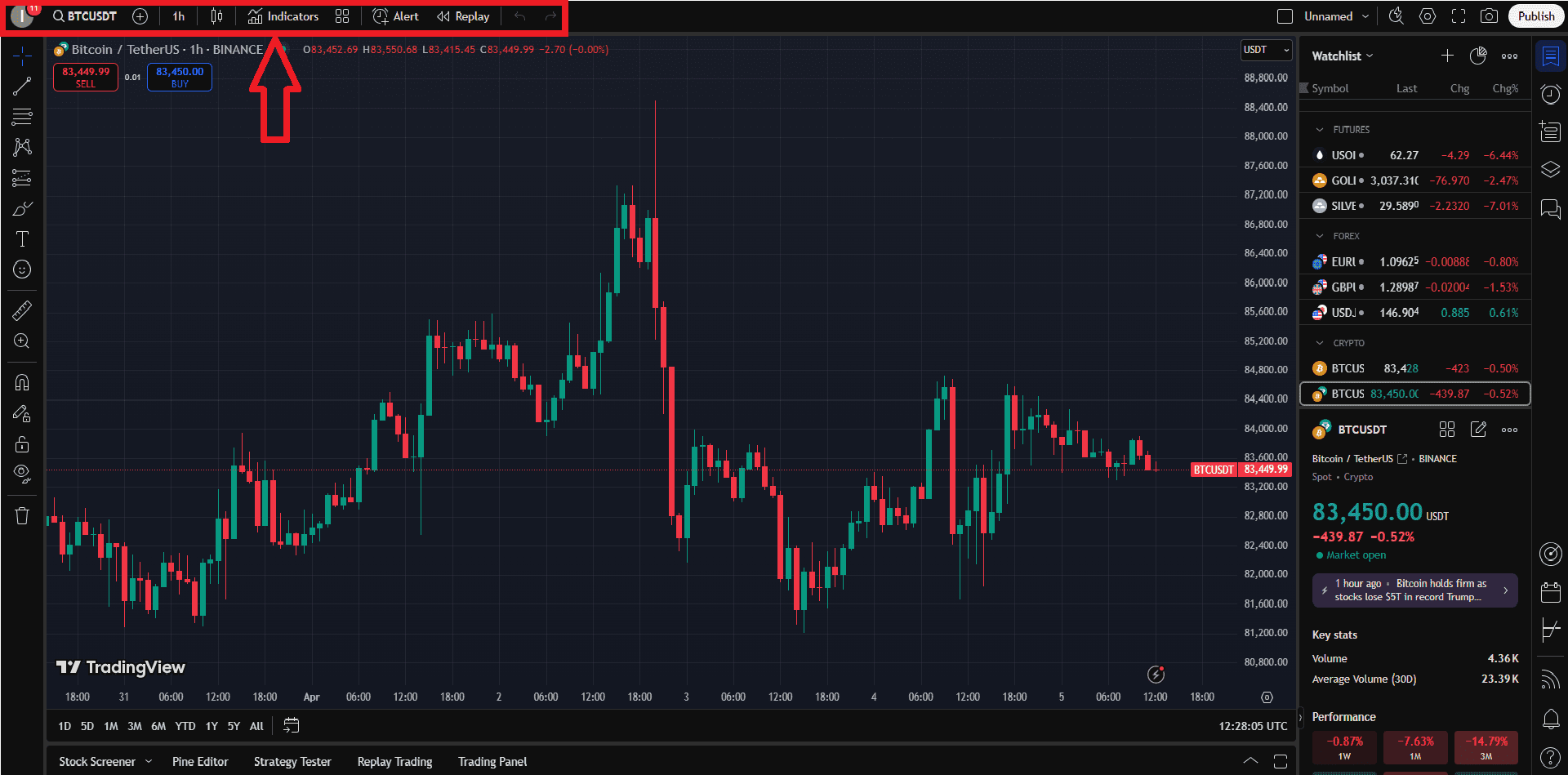The width and height of the screenshot is (1568, 775).
Task: Open the layout setup square icon
Action: (x=1285, y=16)
